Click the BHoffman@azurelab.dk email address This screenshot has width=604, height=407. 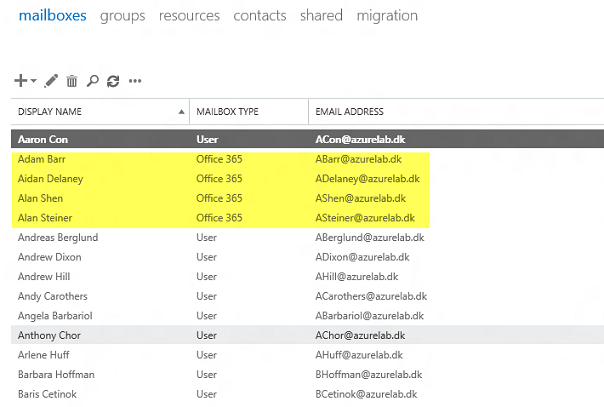pyautogui.click(x=369, y=375)
